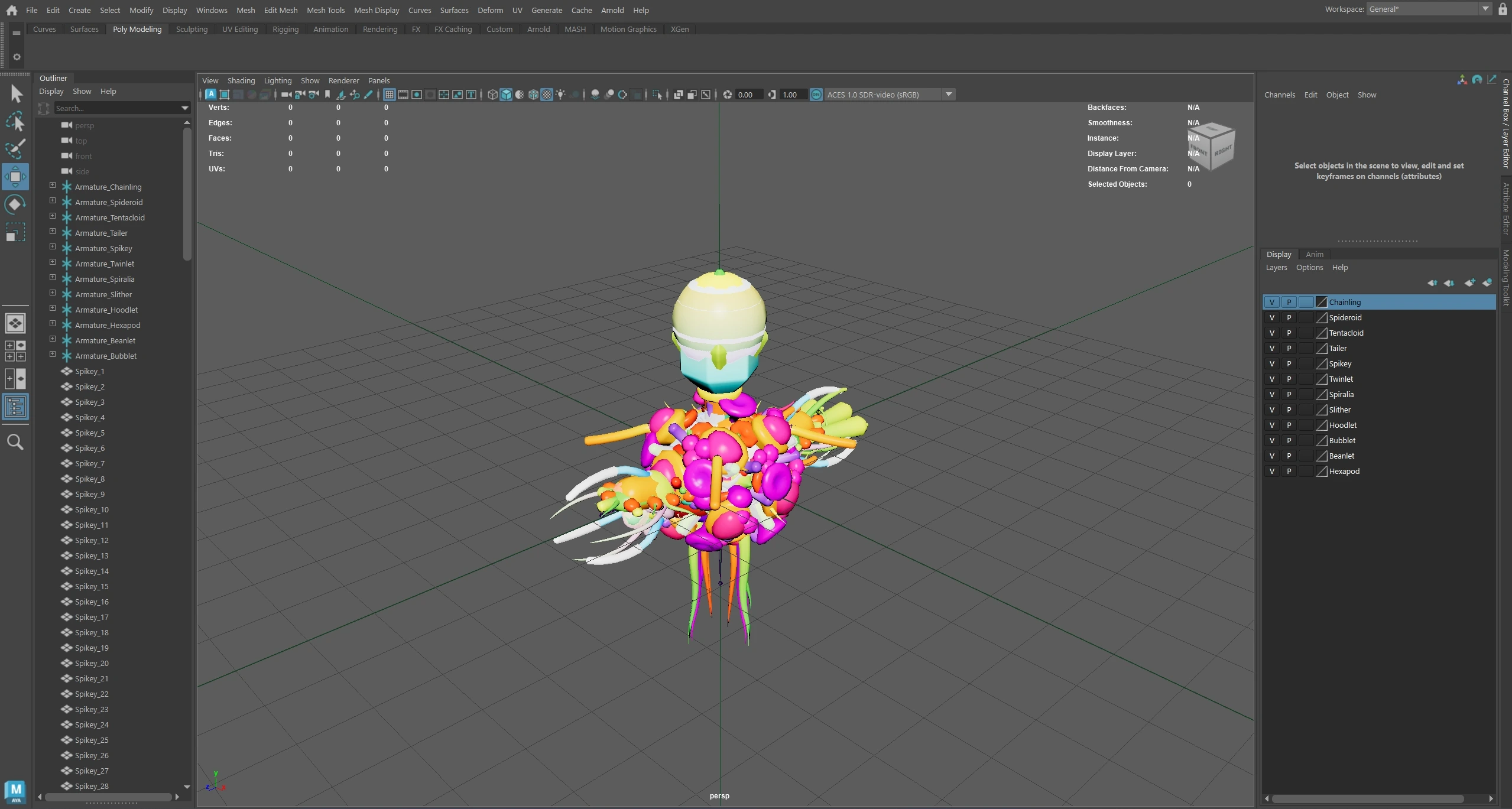This screenshot has height=809, width=1512.
Task: Switch to the Rigging shelf tab
Action: [285, 29]
